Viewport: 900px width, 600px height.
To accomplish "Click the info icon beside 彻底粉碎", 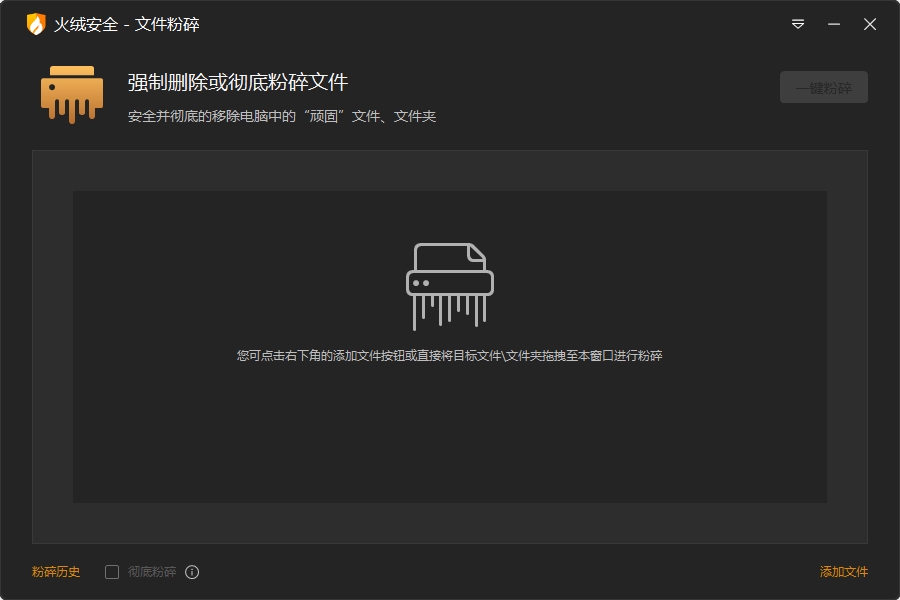I will click(192, 572).
